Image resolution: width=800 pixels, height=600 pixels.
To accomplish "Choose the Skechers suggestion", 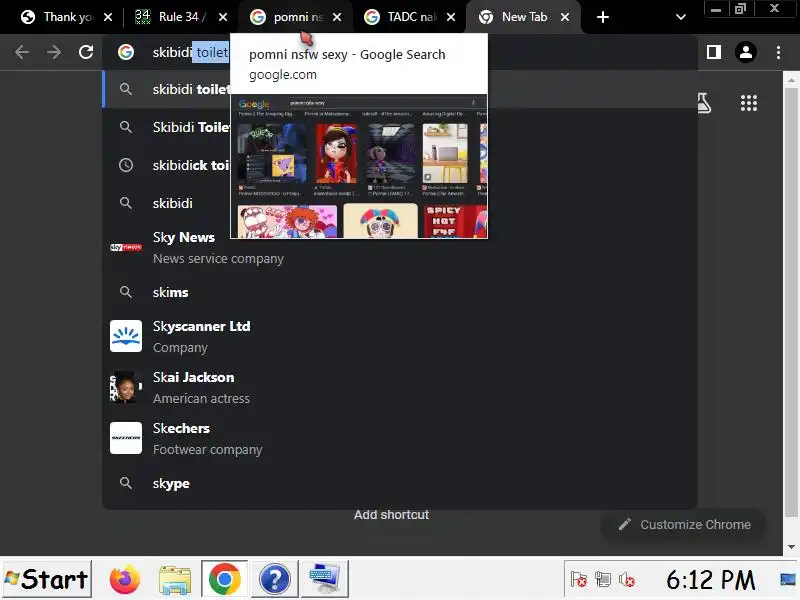I will [400, 438].
